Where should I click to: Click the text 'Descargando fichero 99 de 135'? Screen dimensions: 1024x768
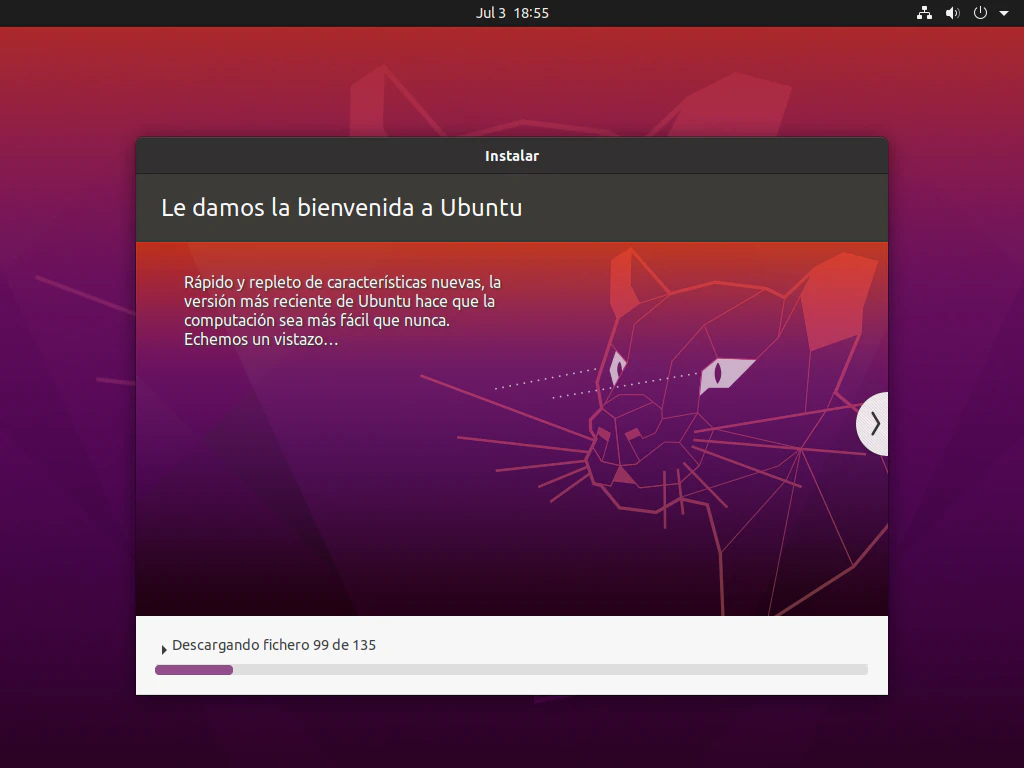click(274, 645)
